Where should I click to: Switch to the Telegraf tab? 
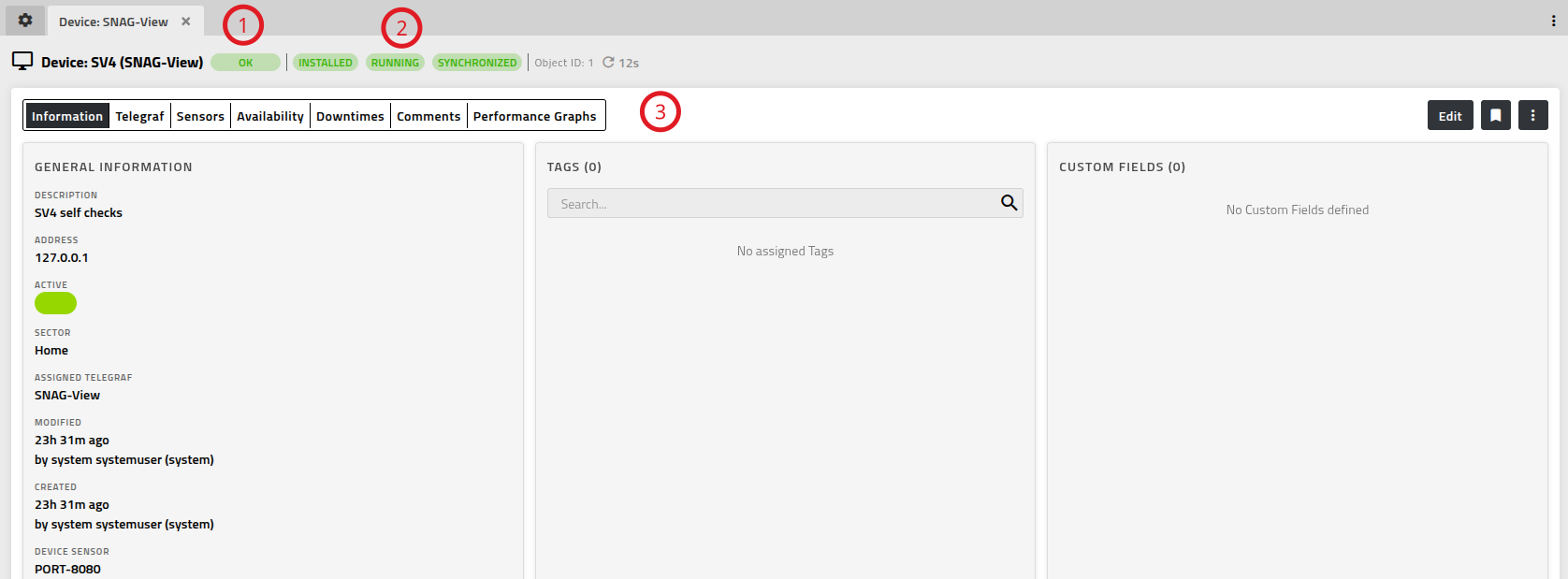[139, 116]
